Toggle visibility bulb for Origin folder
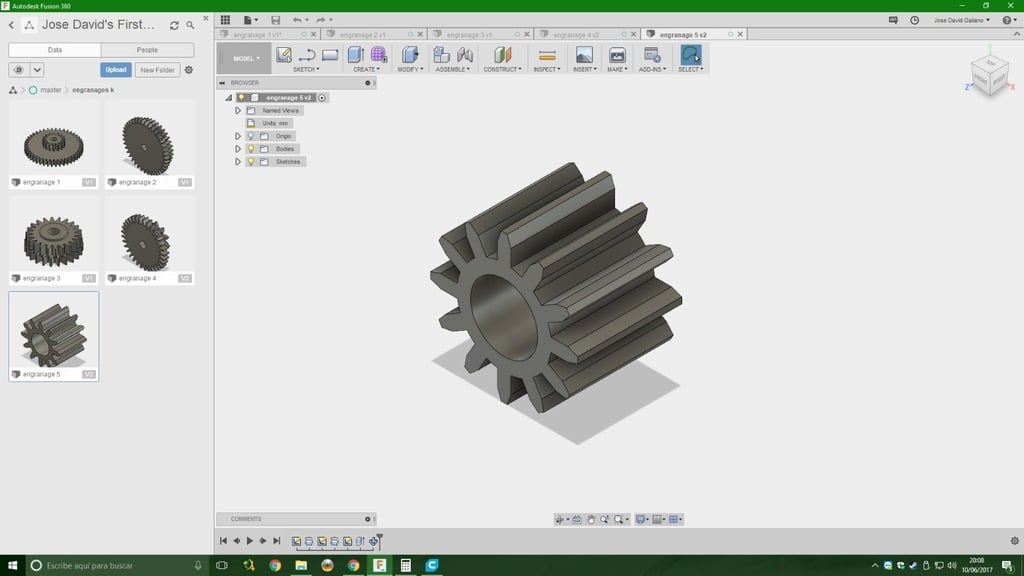 coord(251,136)
